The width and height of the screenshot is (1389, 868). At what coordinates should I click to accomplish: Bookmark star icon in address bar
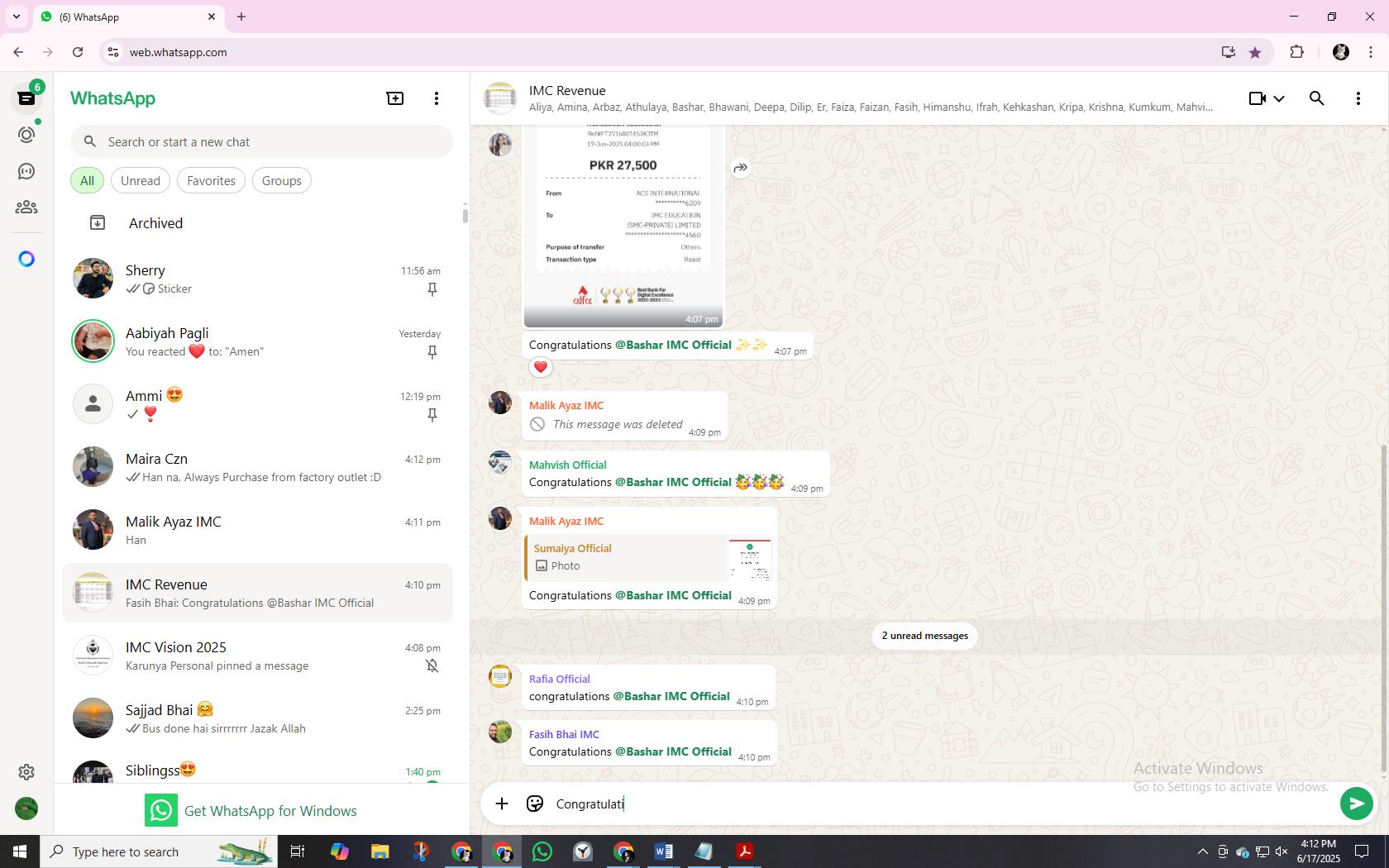(1255, 52)
